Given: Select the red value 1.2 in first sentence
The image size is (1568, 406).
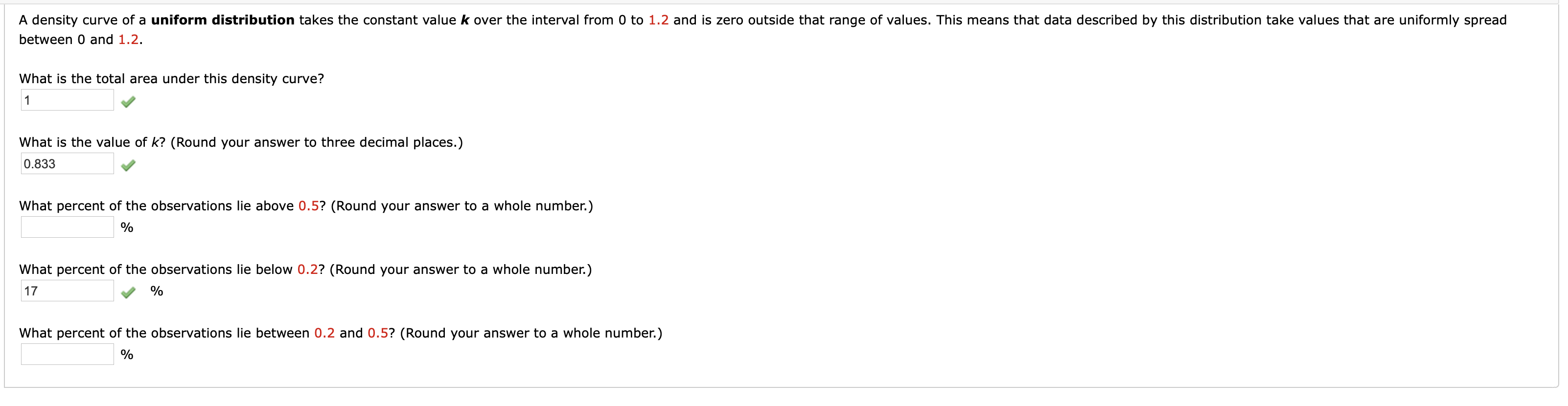Looking at the screenshot, I should (x=660, y=19).
